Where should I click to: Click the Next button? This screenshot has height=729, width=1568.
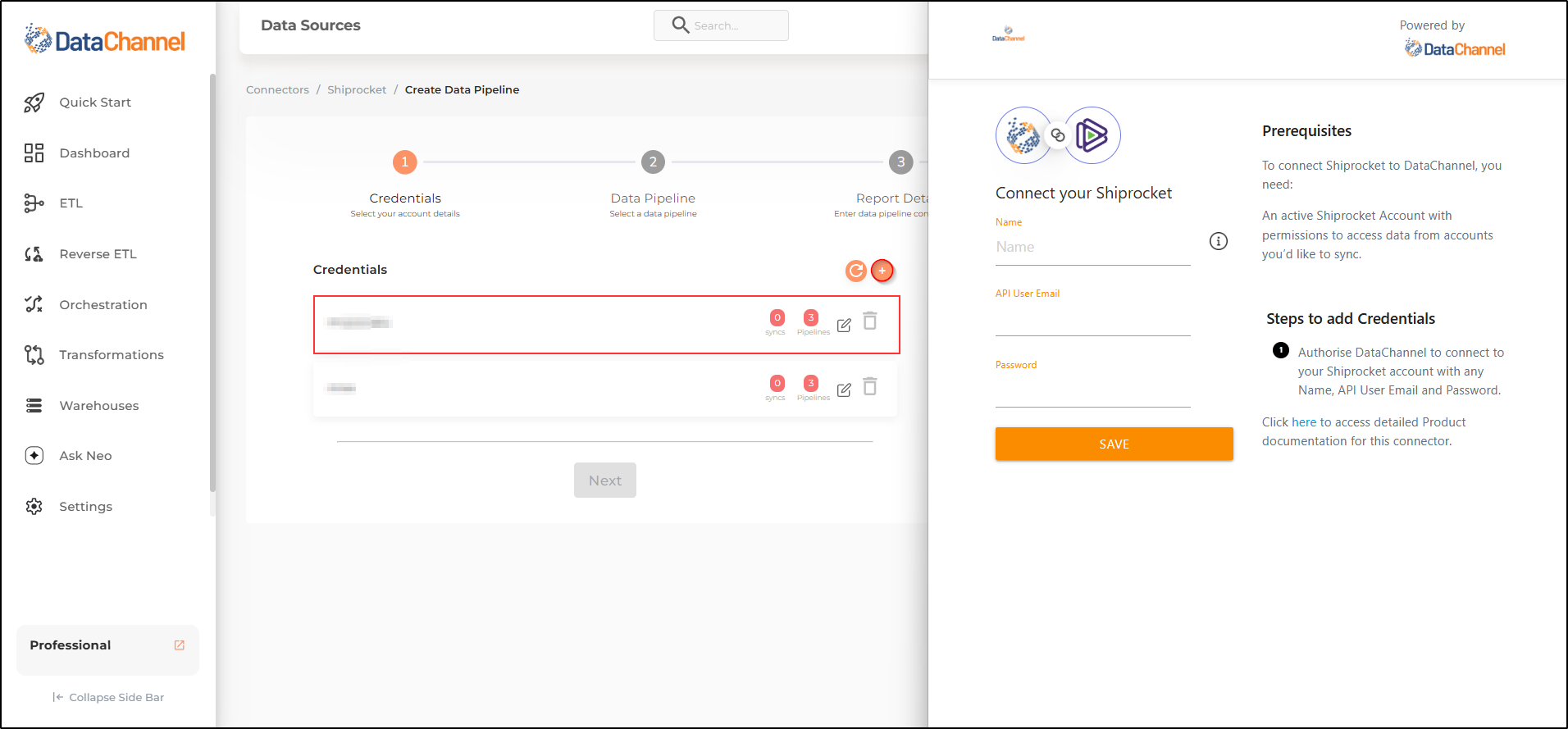pyautogui.click(x=605, y=481)
